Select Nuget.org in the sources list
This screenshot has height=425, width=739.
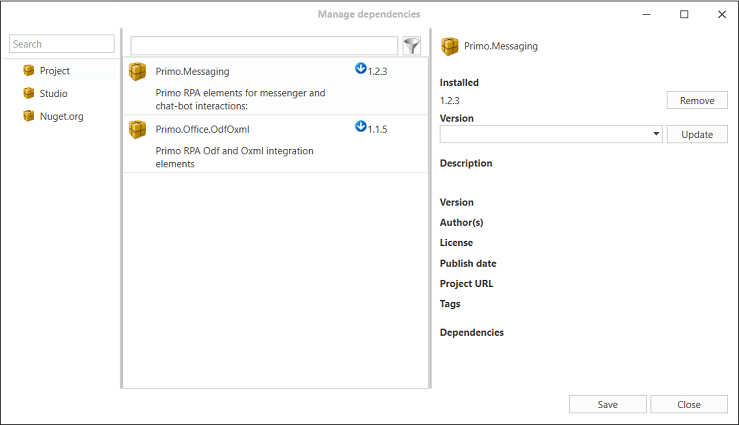click(x=60, y=116)
